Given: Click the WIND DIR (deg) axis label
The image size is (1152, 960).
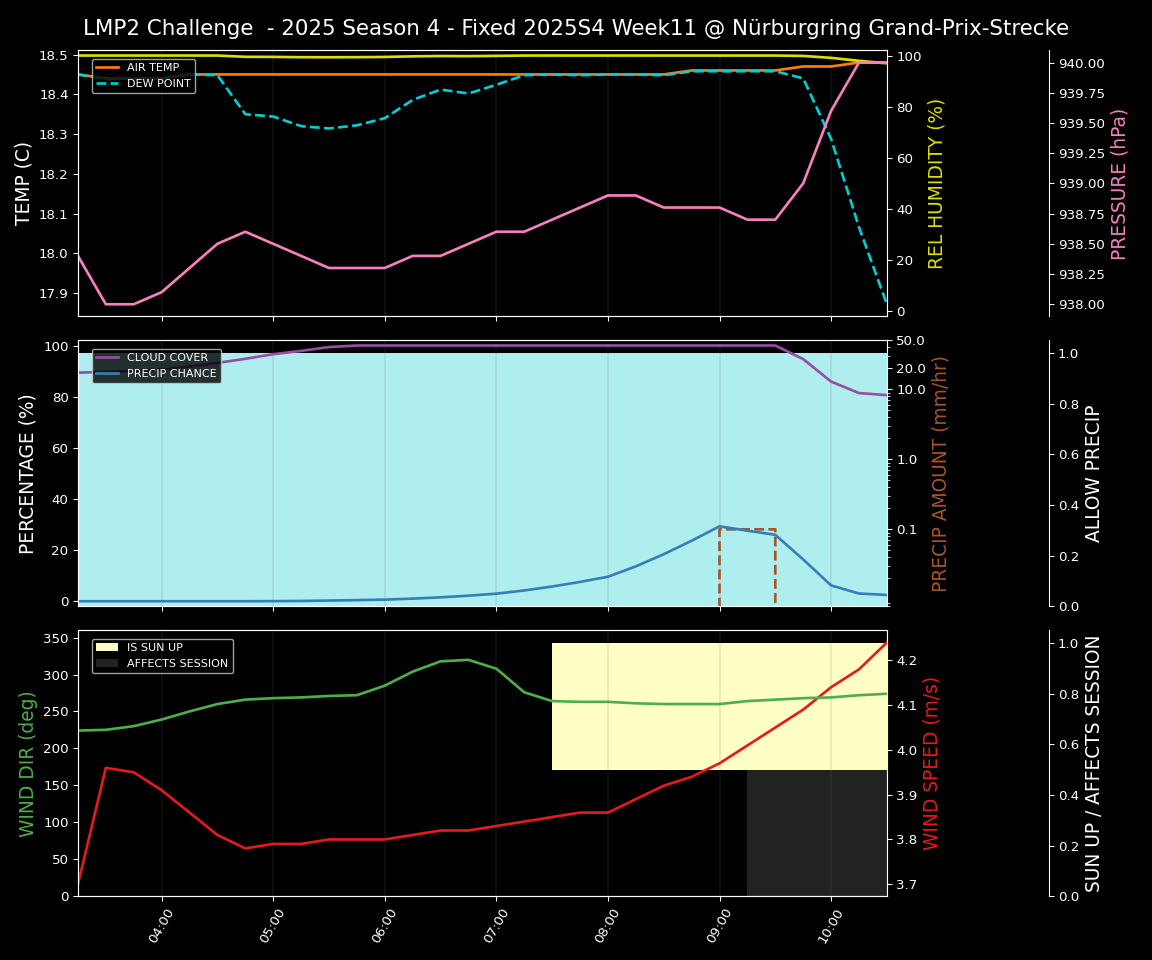Looking at the screenshot, I should pyautogui.click(x=28, y=763).
